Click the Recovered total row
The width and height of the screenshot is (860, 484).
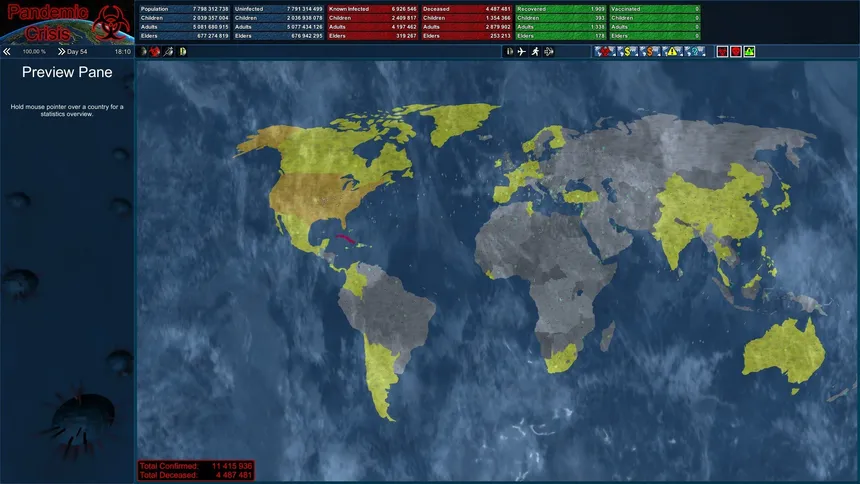pos(561,9)
